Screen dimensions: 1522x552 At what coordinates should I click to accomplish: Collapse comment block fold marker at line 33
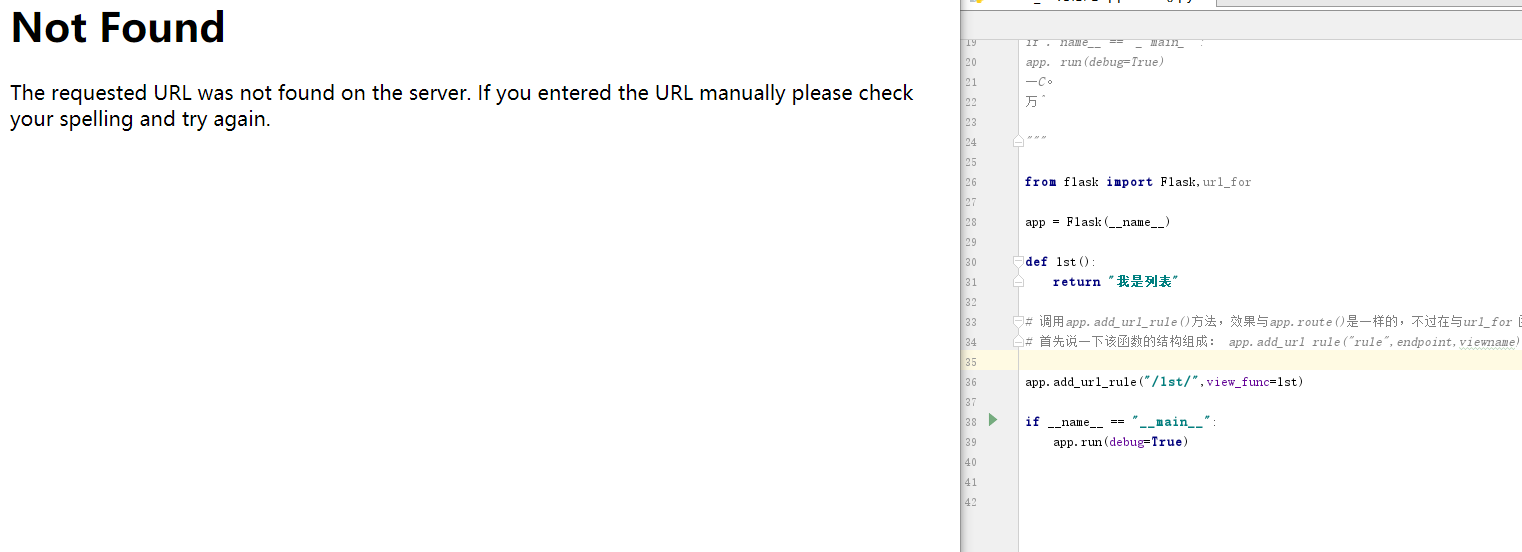pos(1018,322)
